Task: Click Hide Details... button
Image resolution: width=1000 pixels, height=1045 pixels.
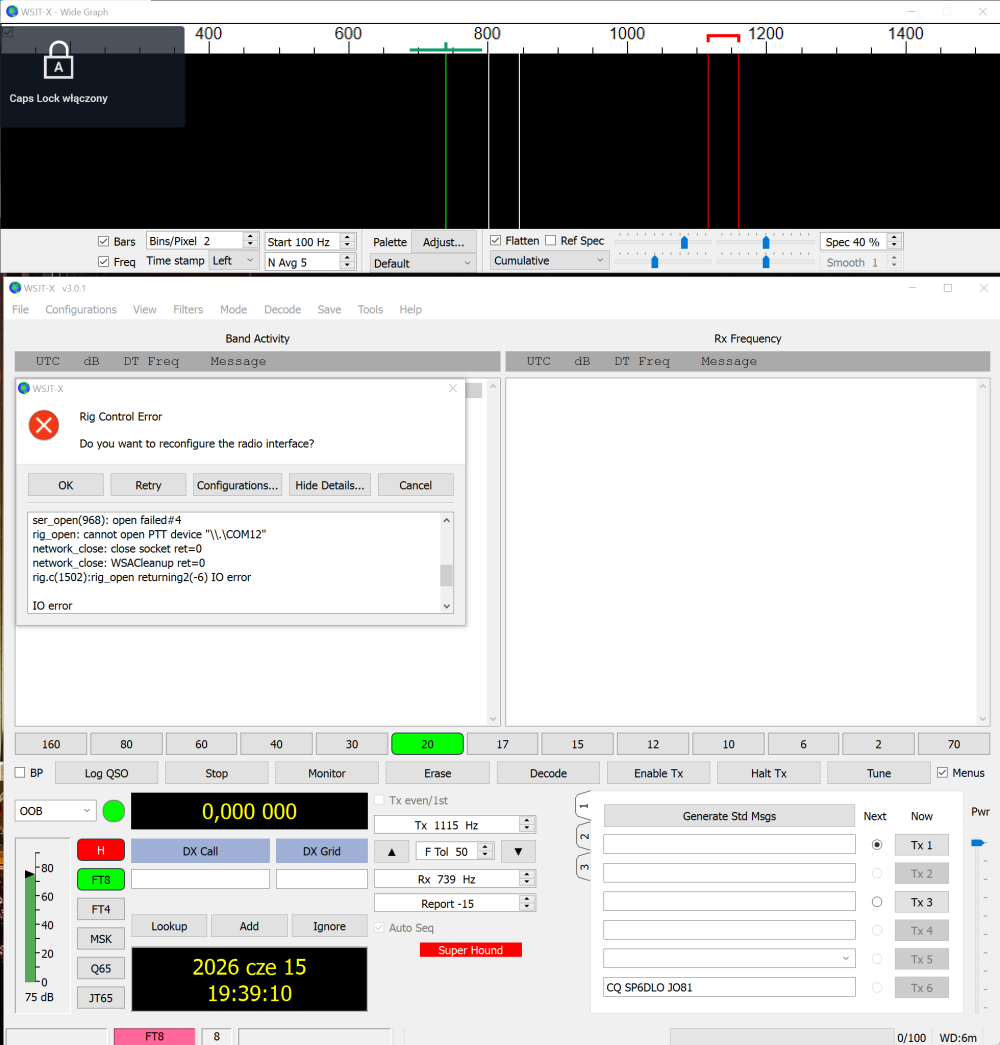Action: point(330,485)
